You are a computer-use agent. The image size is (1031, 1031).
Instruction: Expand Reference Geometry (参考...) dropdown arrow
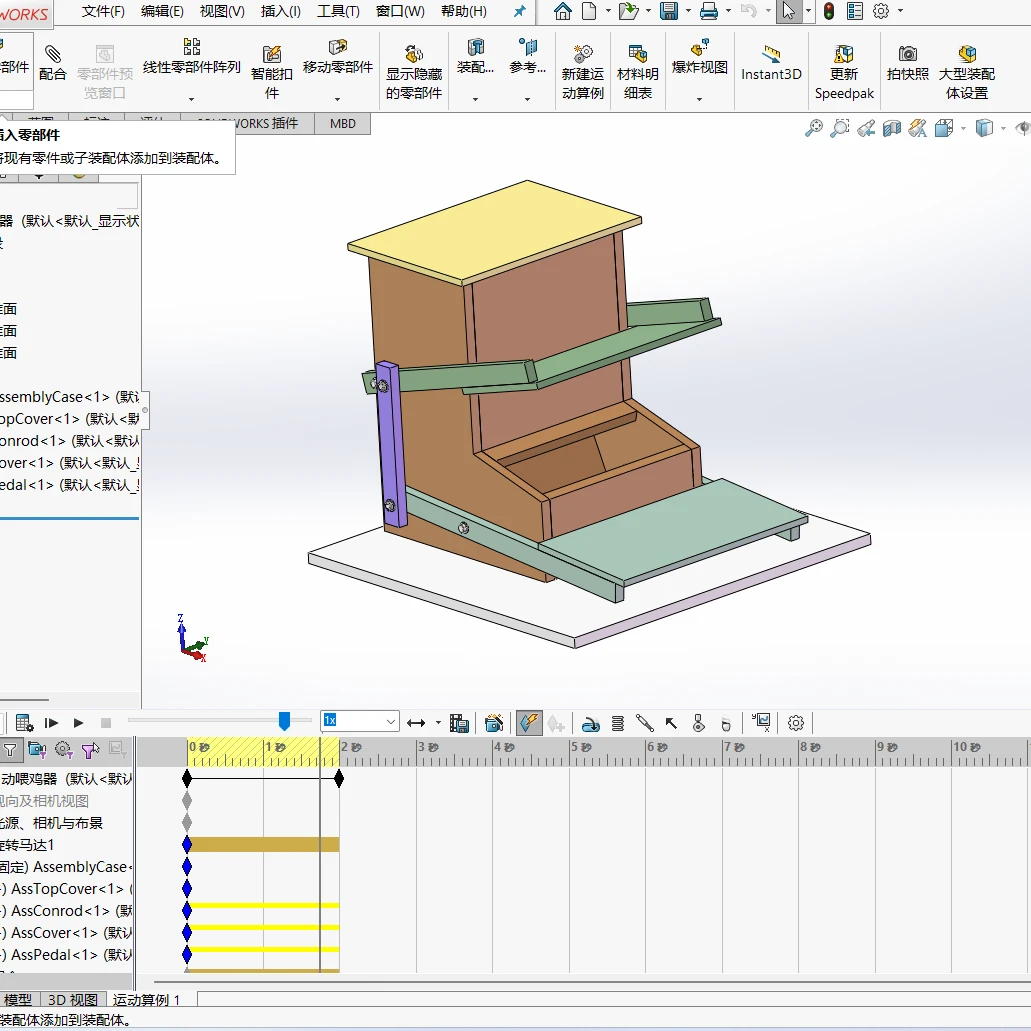click(x=527, y=99)
